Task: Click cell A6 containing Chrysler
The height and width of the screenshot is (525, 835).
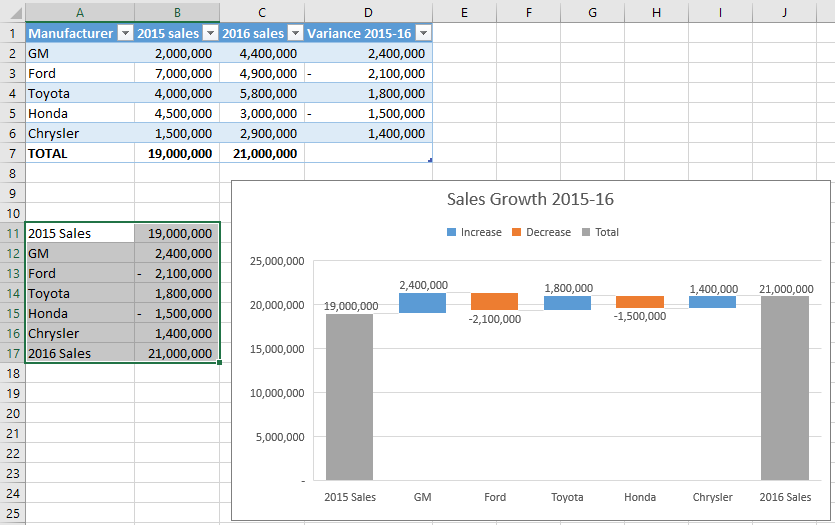Action: pyautogui.click(x=80, y=133)
